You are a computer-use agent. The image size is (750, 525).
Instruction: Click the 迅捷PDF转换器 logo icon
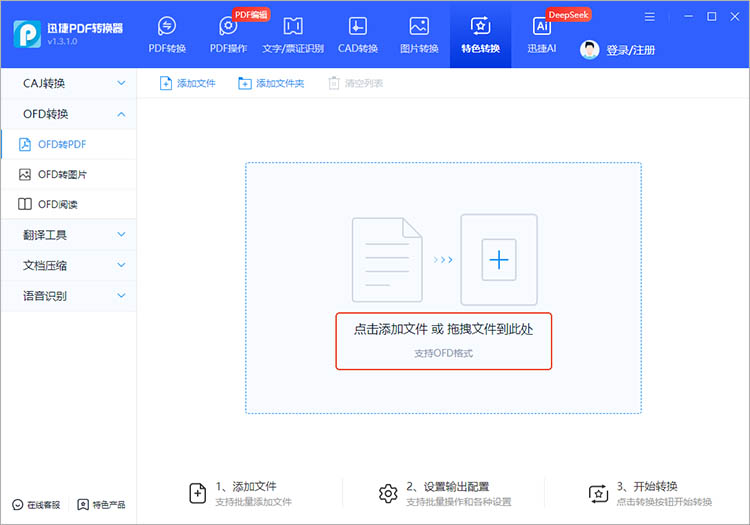[27, 34]
